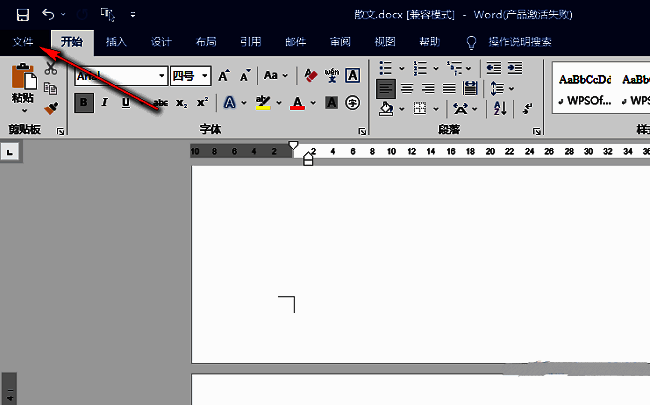Click the Cut scissors icon

(x=51, y=69)
